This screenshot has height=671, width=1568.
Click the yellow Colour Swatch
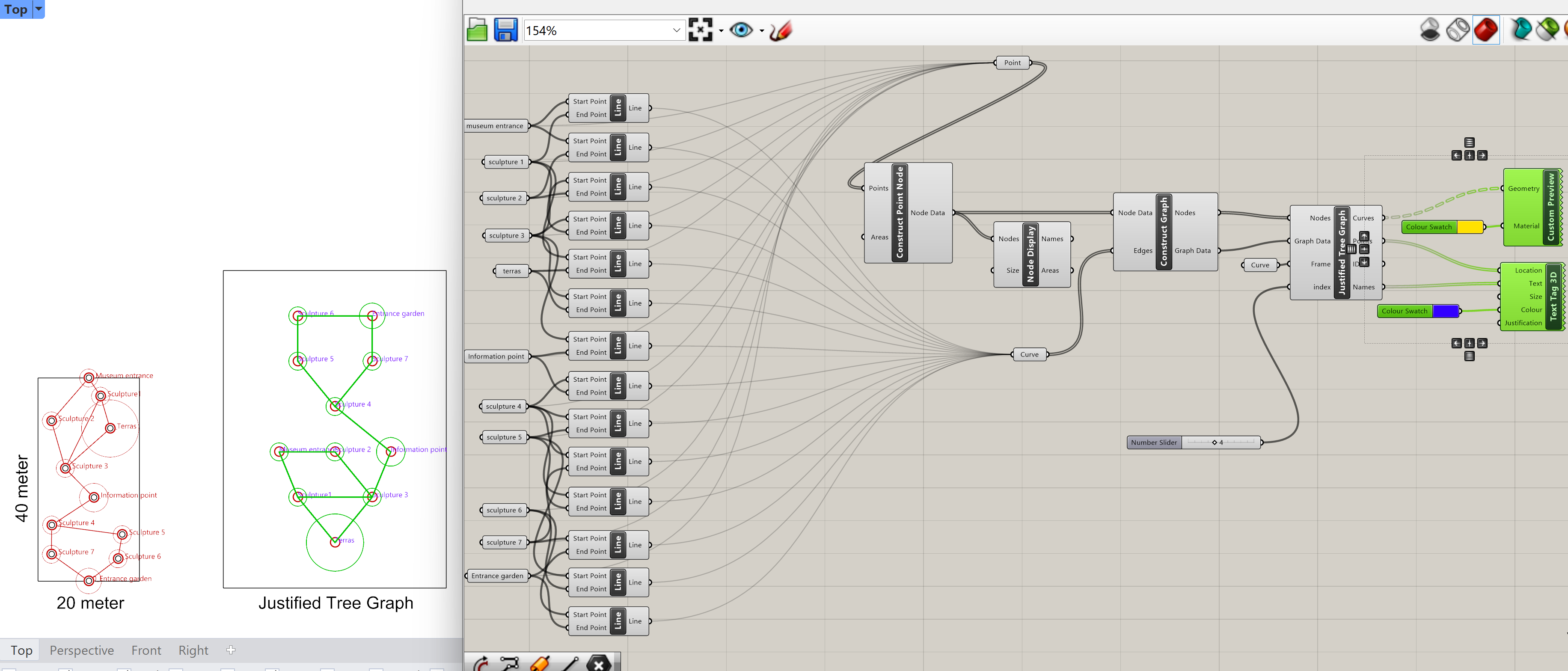[1470, 227]
